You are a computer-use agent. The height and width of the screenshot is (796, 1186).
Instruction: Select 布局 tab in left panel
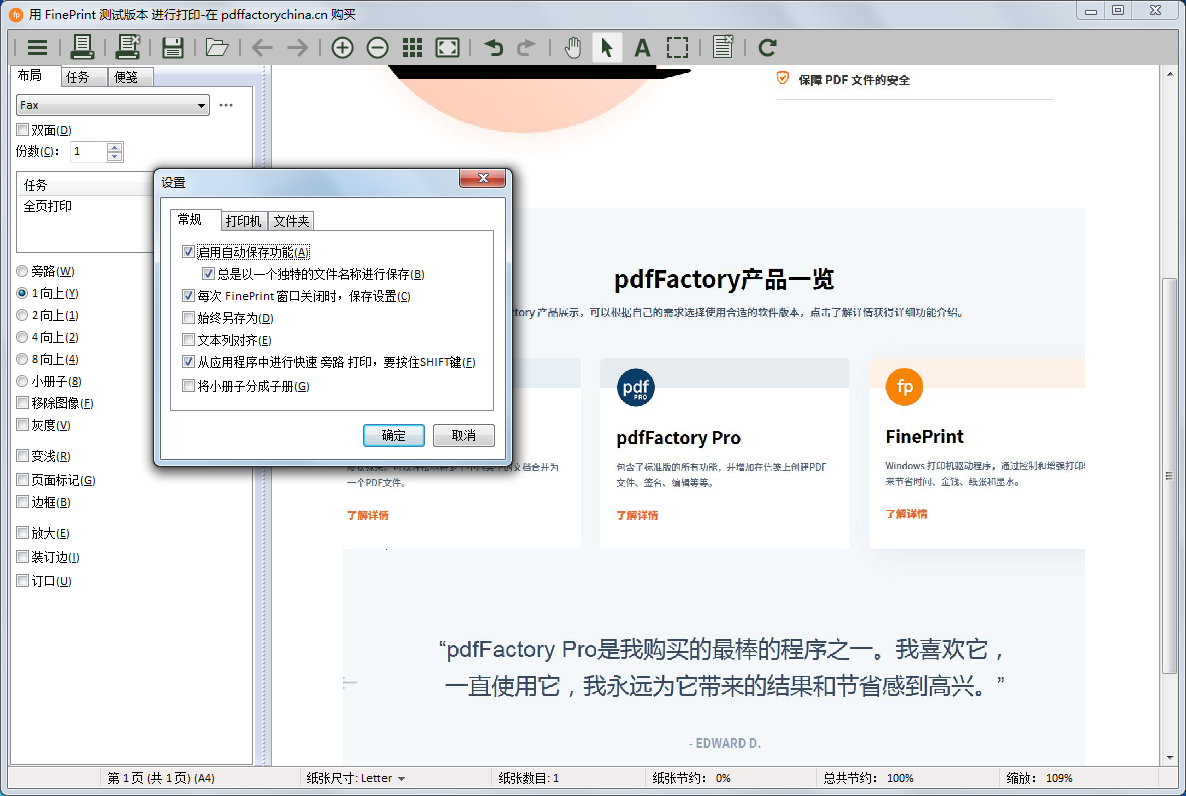tap(29, 75)
